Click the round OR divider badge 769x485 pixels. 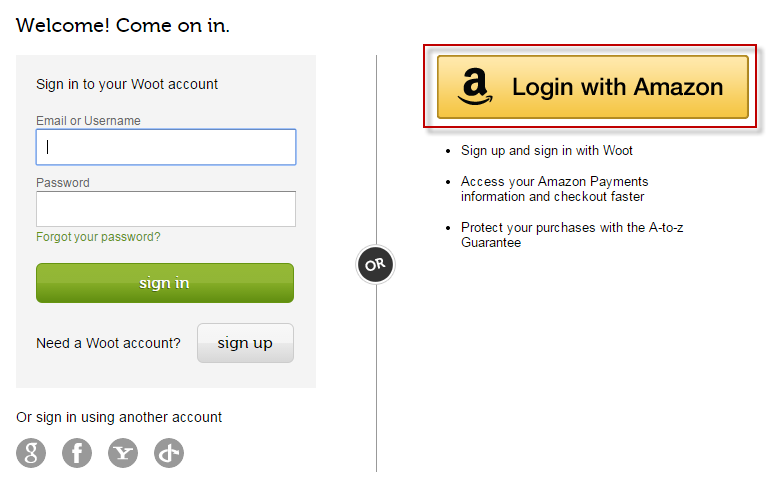tap(375, 265)
